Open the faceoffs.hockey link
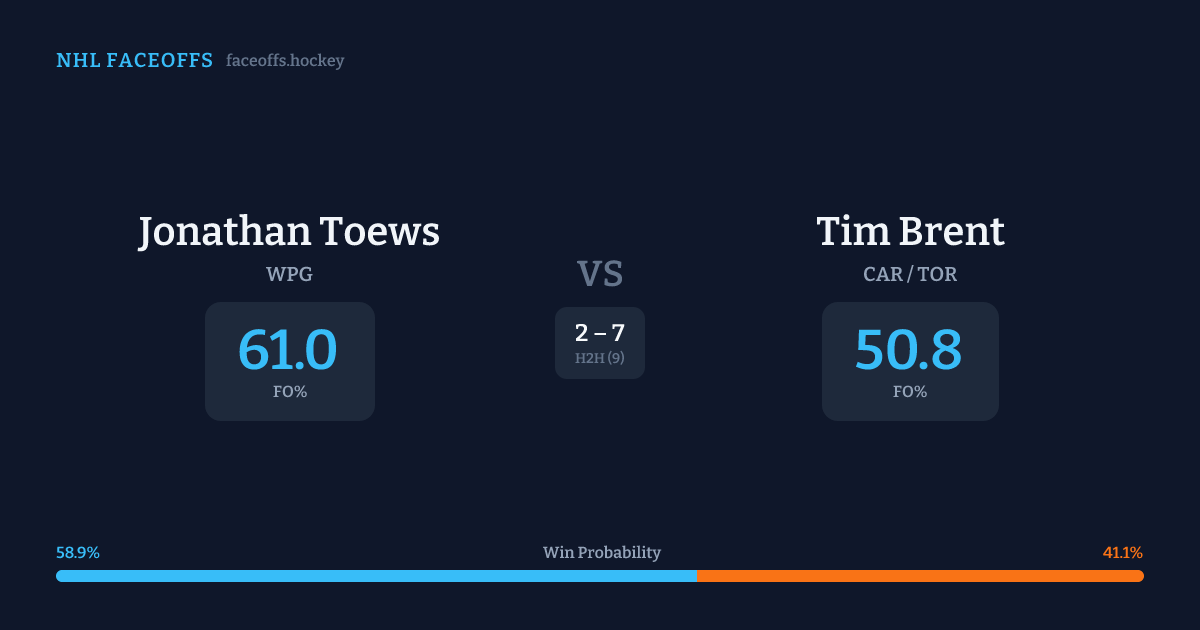The image size is (1200, 630). (x=285, y=61)
